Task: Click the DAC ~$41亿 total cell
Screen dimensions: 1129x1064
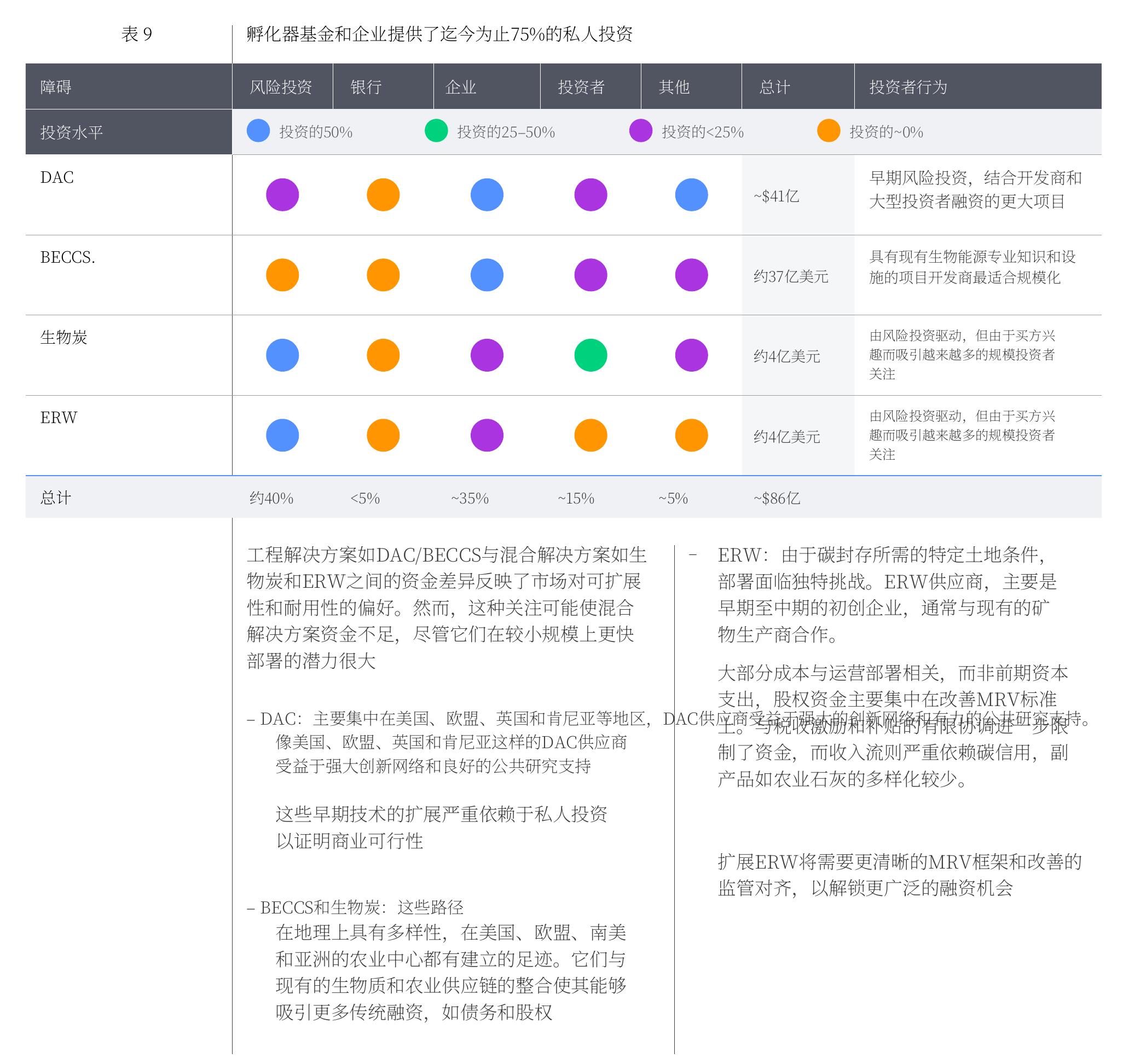Action: (798, 195)
